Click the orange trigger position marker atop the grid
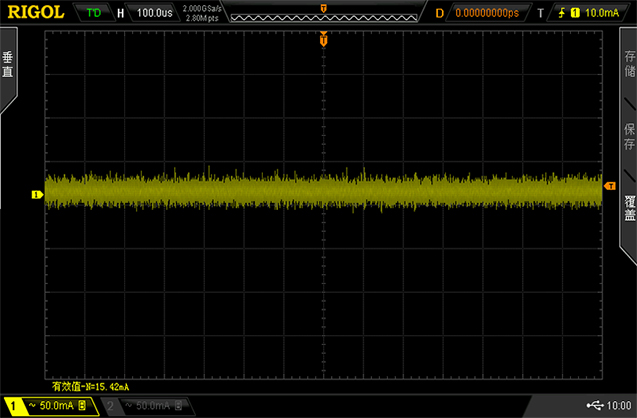The image size is (637, 418). (x=323, y=39)
